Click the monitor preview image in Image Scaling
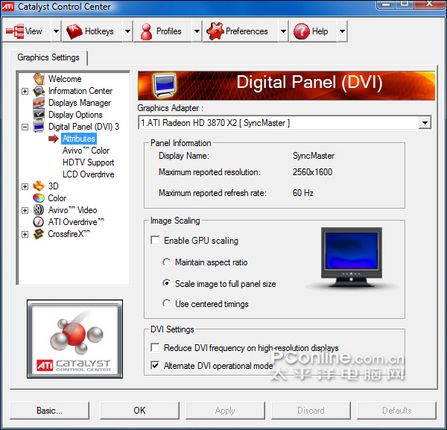Screen dimensions: 447x430 [x=351, y=258]
